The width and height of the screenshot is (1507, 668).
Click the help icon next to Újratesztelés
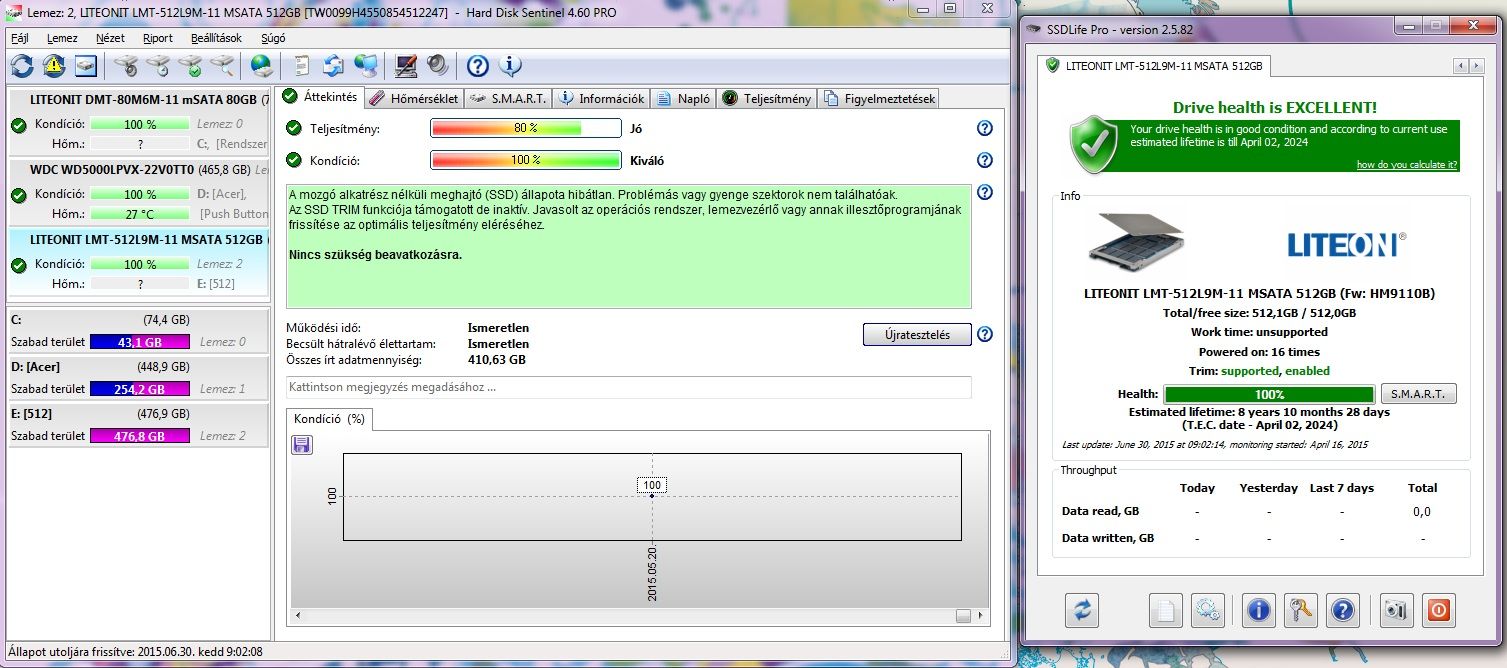985,334
